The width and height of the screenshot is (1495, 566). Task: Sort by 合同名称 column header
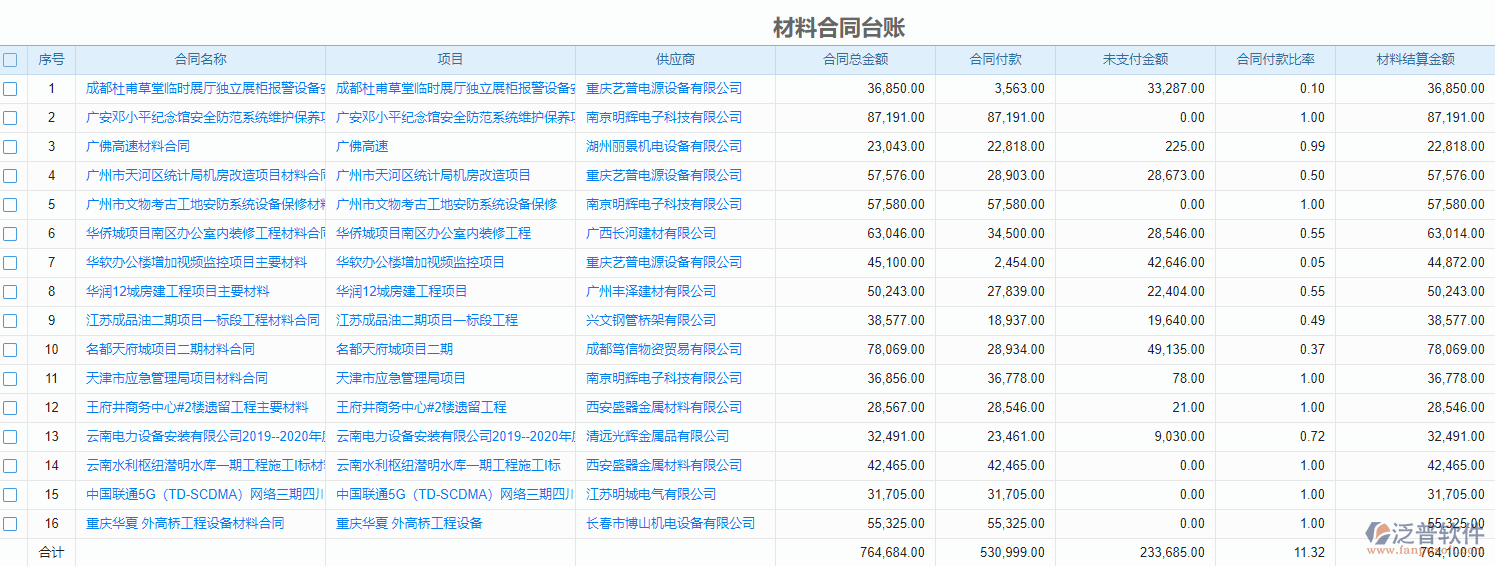tap(201, 60)
